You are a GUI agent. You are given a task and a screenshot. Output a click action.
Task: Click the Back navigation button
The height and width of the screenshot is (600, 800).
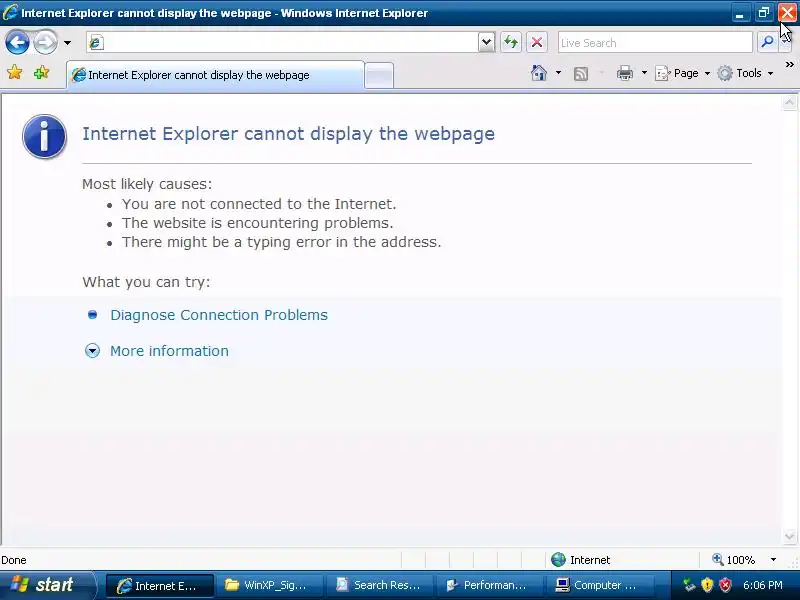[x=17, y=42]
